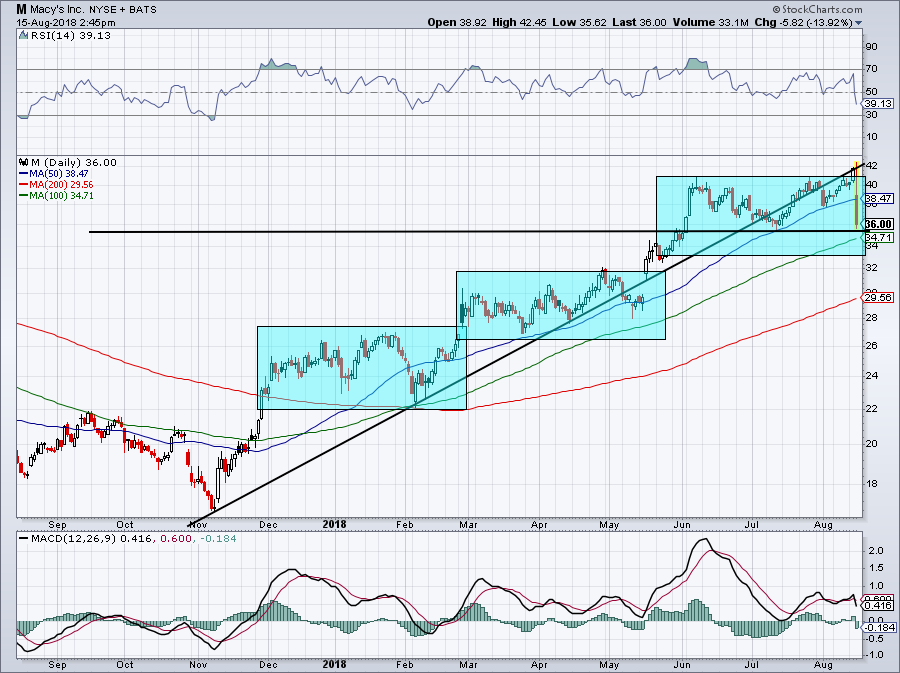Click the RSI indicator icon beside RSI(14)
Screen dimensions: 900x673
pos(23,35)
